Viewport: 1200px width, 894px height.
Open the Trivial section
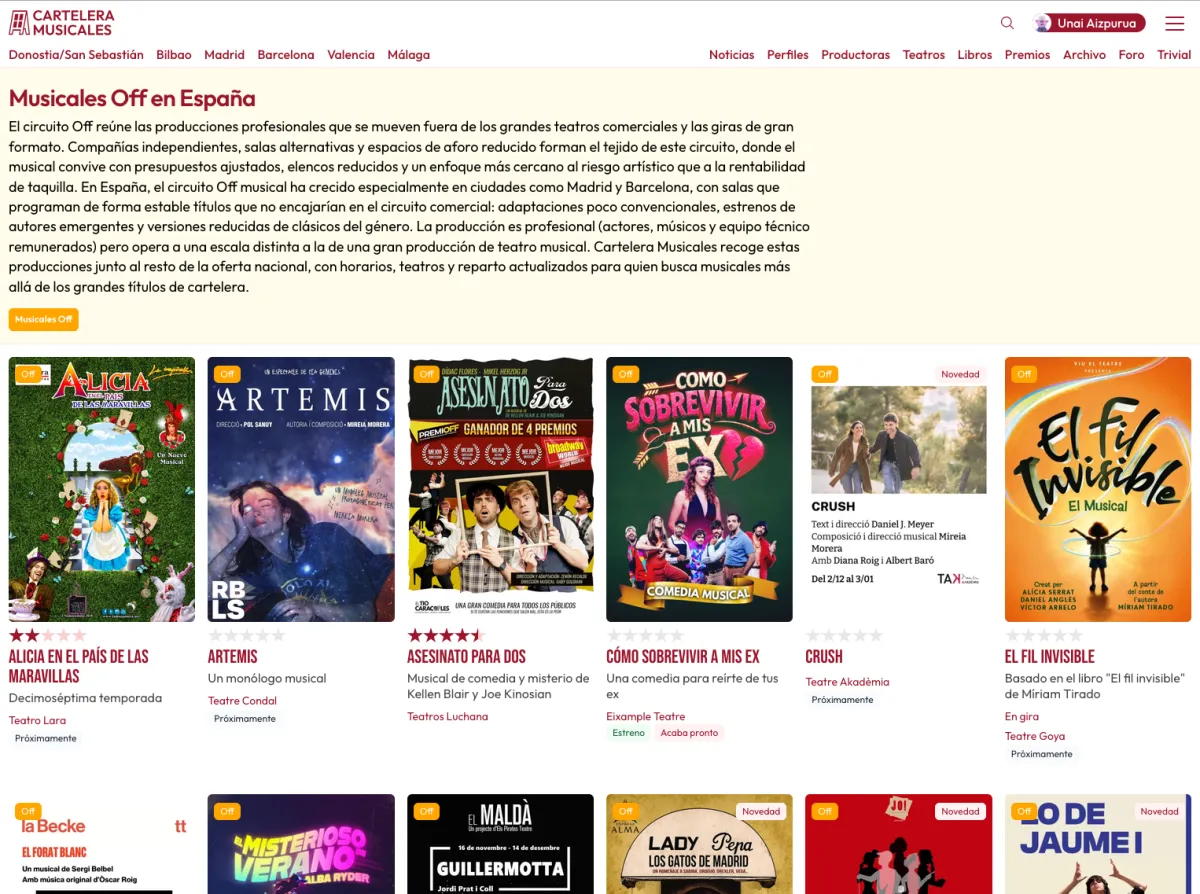tap(1174, 55)
